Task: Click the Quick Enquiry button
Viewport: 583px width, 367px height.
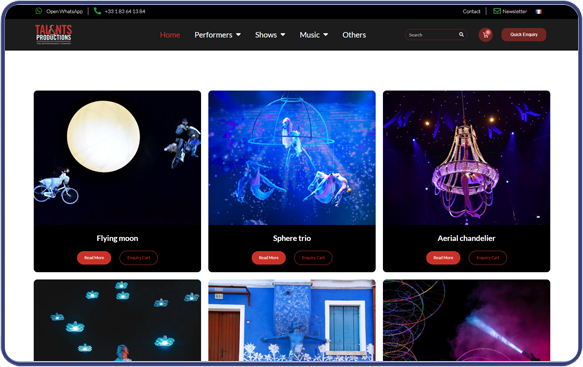Action: 524,35
